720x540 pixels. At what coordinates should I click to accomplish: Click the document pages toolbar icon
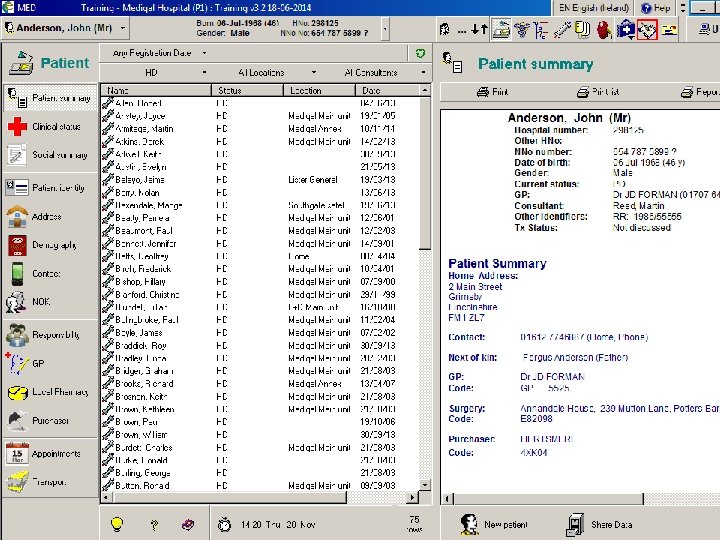583,30
